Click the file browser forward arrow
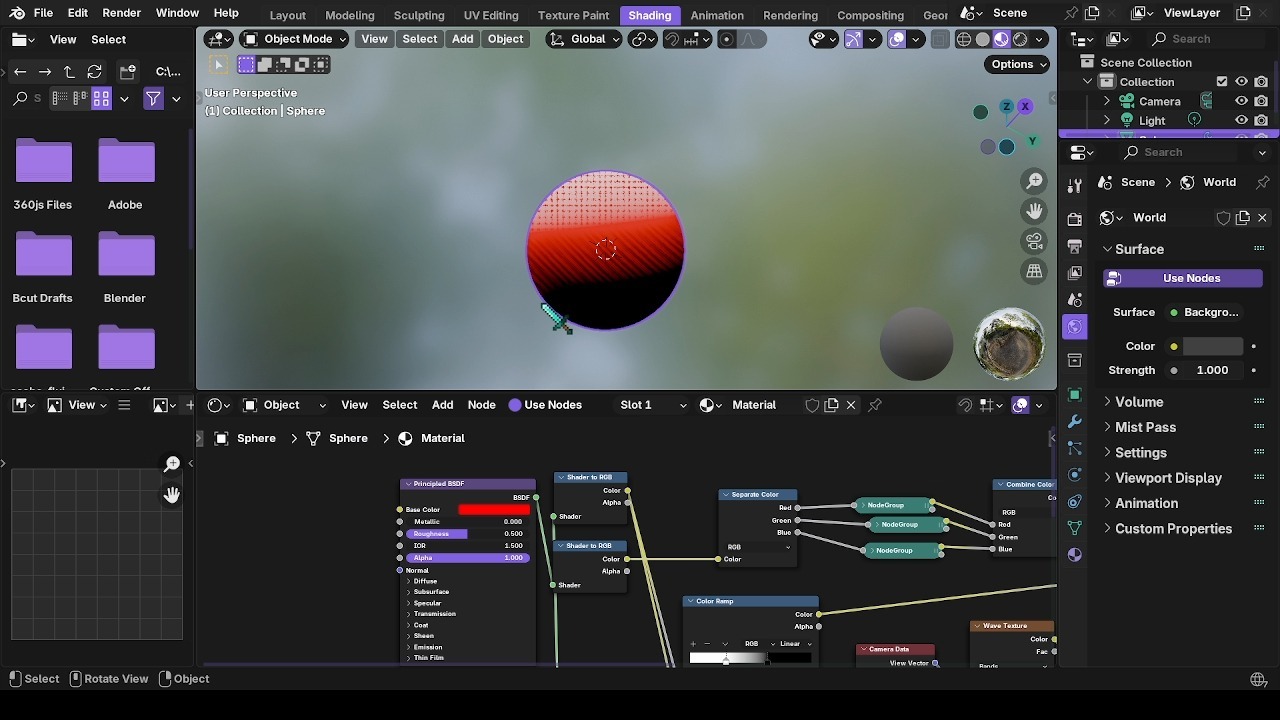The width and height of the screenshot is (1280, 720). click(x=45, y=72)
